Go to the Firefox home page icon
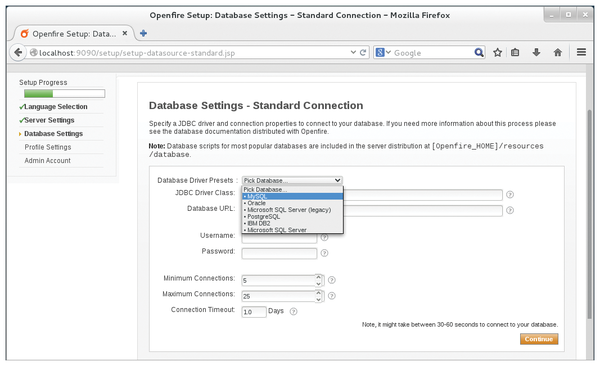This screenshot has height=366, width=600. pyautogui.click(x=558, y=52)
